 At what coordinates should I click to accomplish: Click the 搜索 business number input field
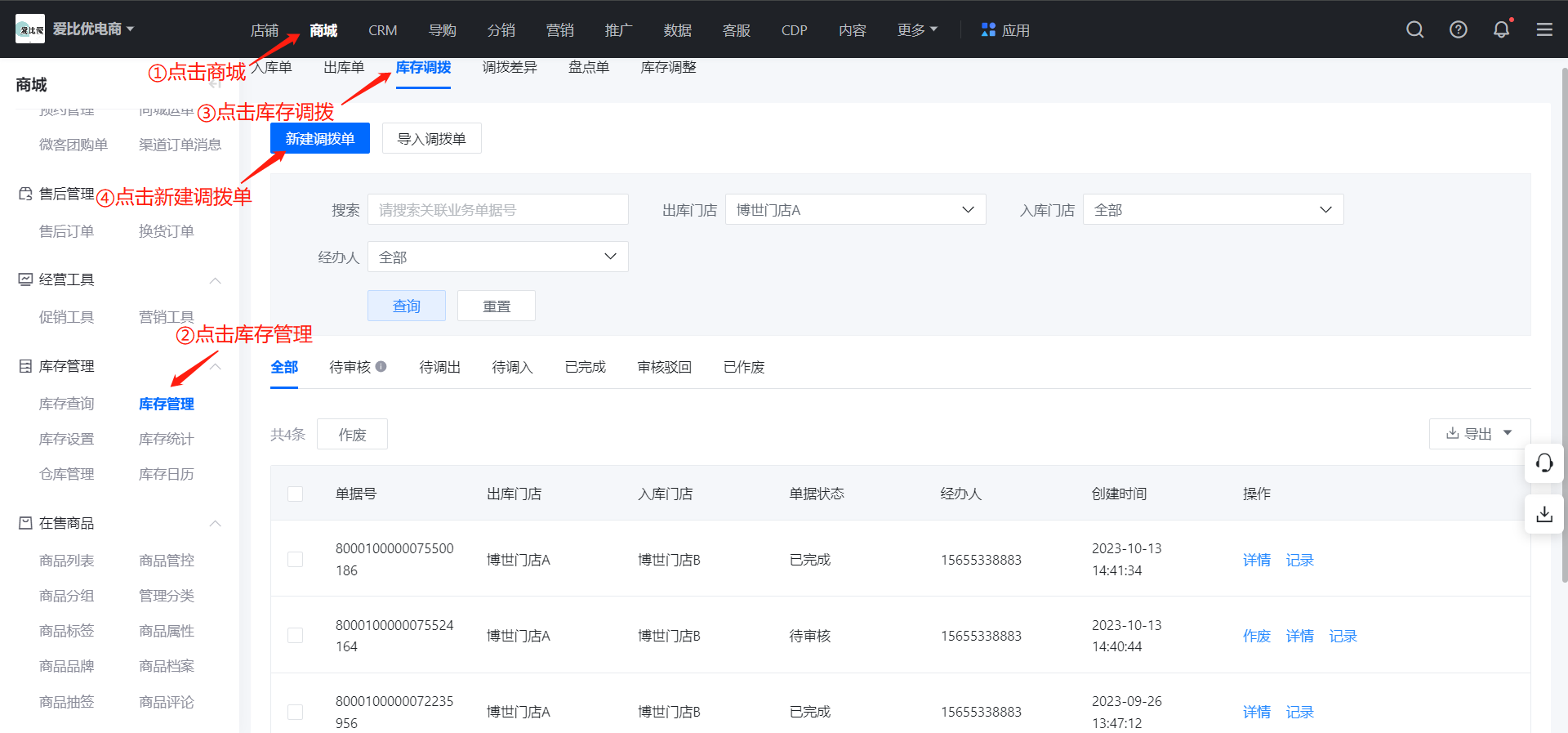tap(498, 210)
